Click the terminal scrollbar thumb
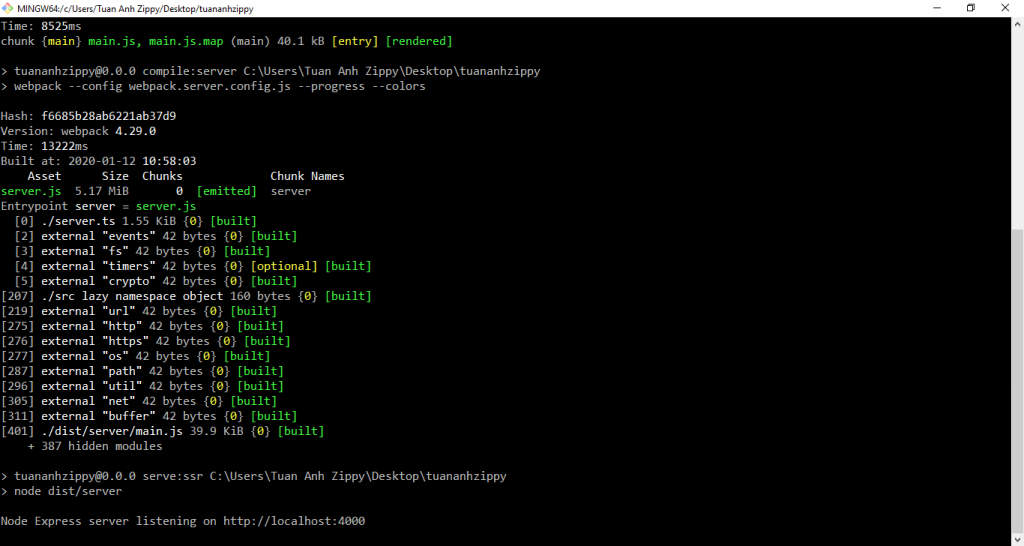The image size is (1024, 546). coord(1017,380)
